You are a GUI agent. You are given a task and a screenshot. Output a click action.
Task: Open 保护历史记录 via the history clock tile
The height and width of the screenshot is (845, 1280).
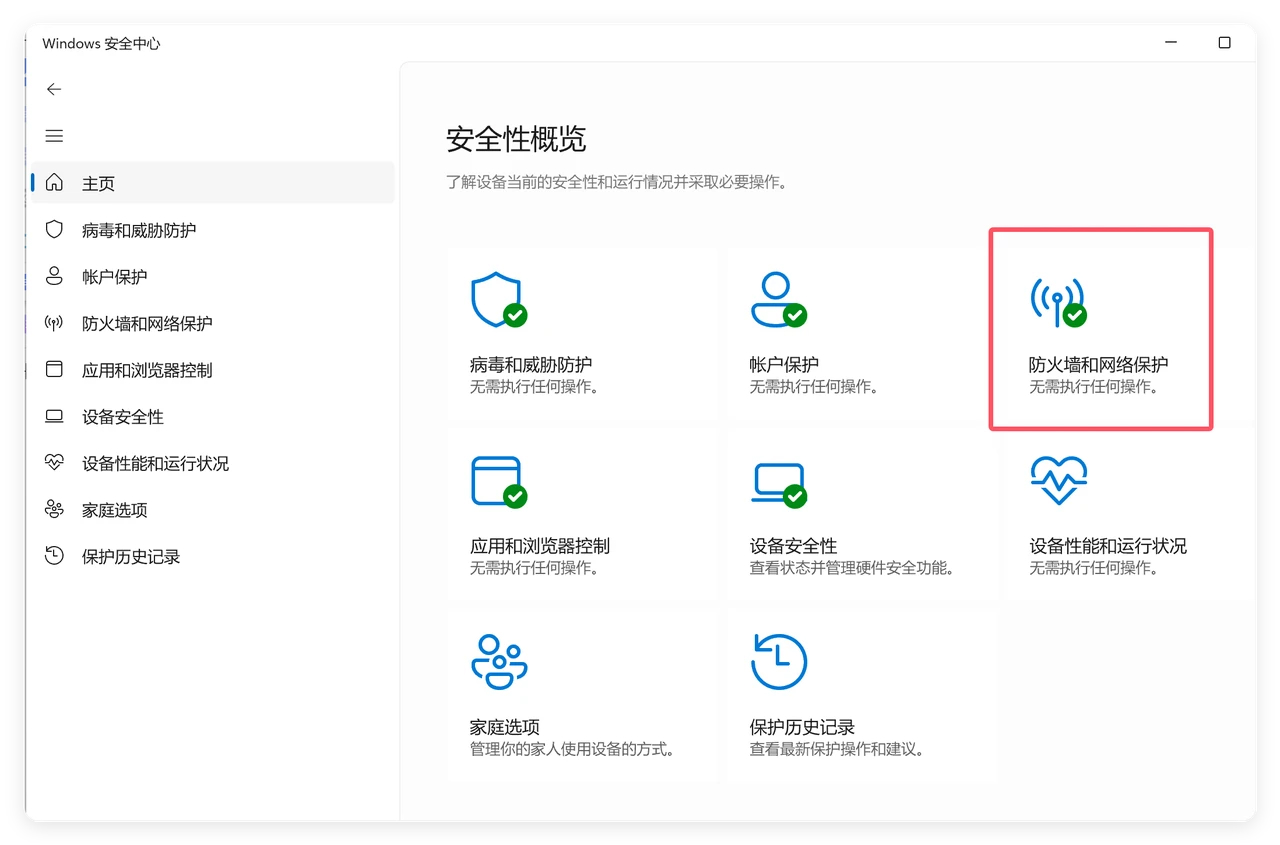(x=779, y=660)
